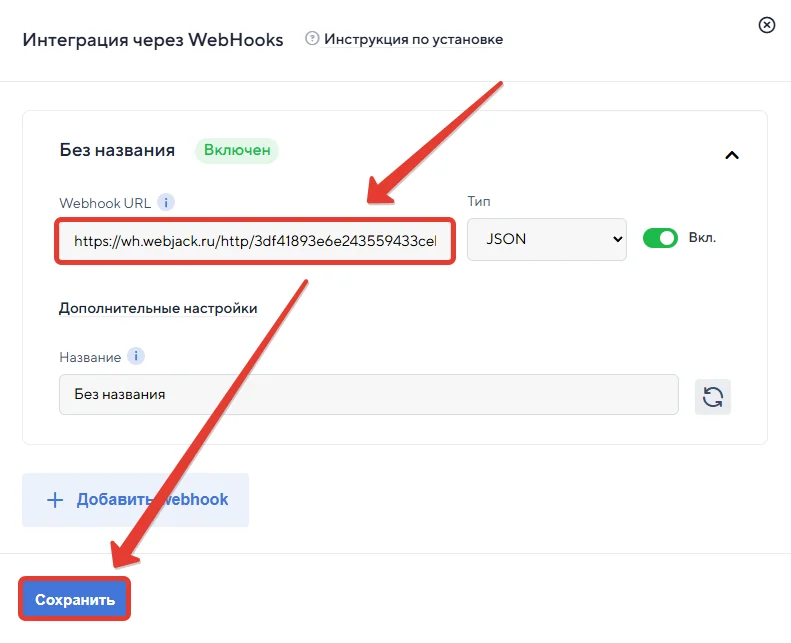Click the Интеграция через WebHooks title

coord(153,40)
